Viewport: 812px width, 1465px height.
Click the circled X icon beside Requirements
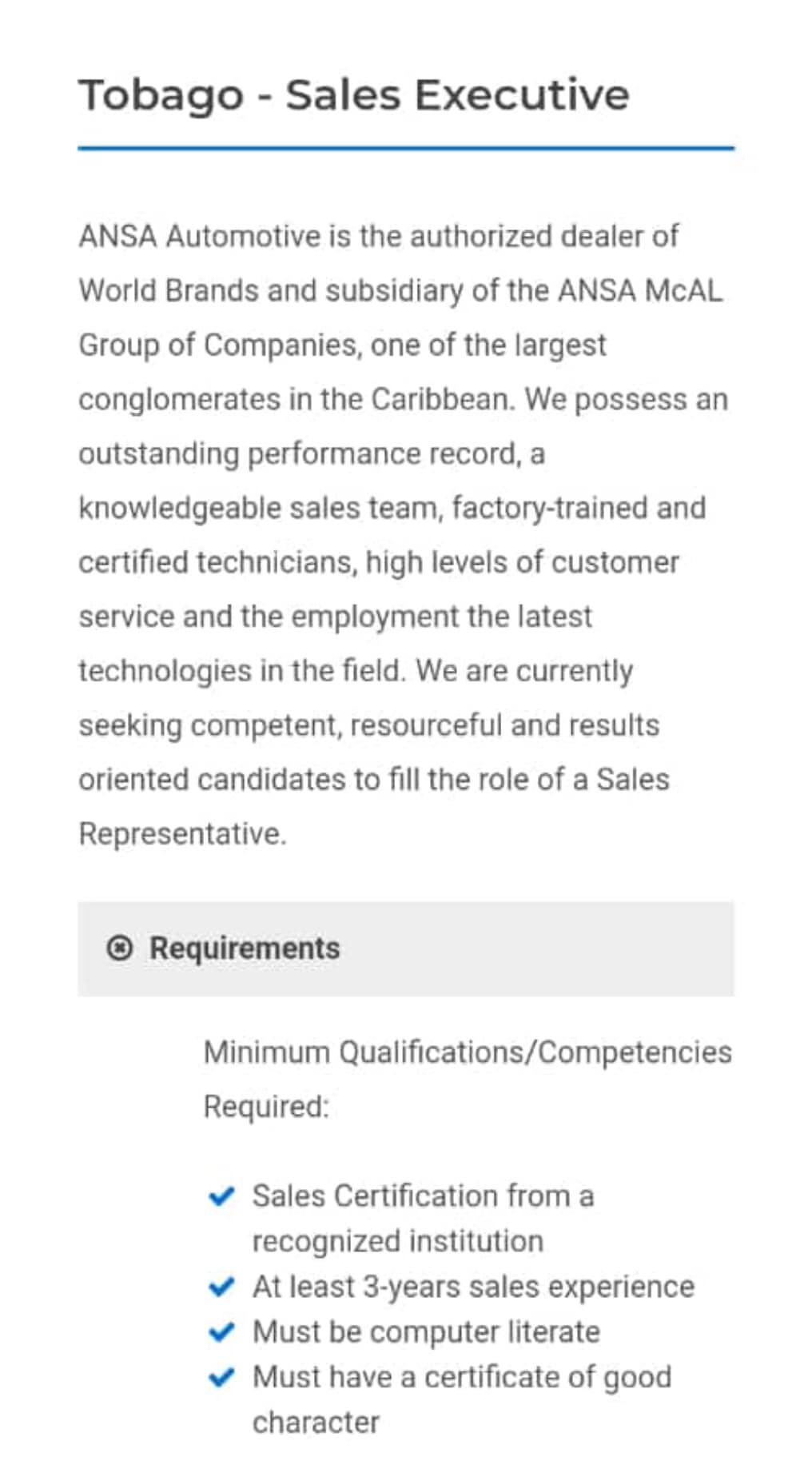pos(119,948)
